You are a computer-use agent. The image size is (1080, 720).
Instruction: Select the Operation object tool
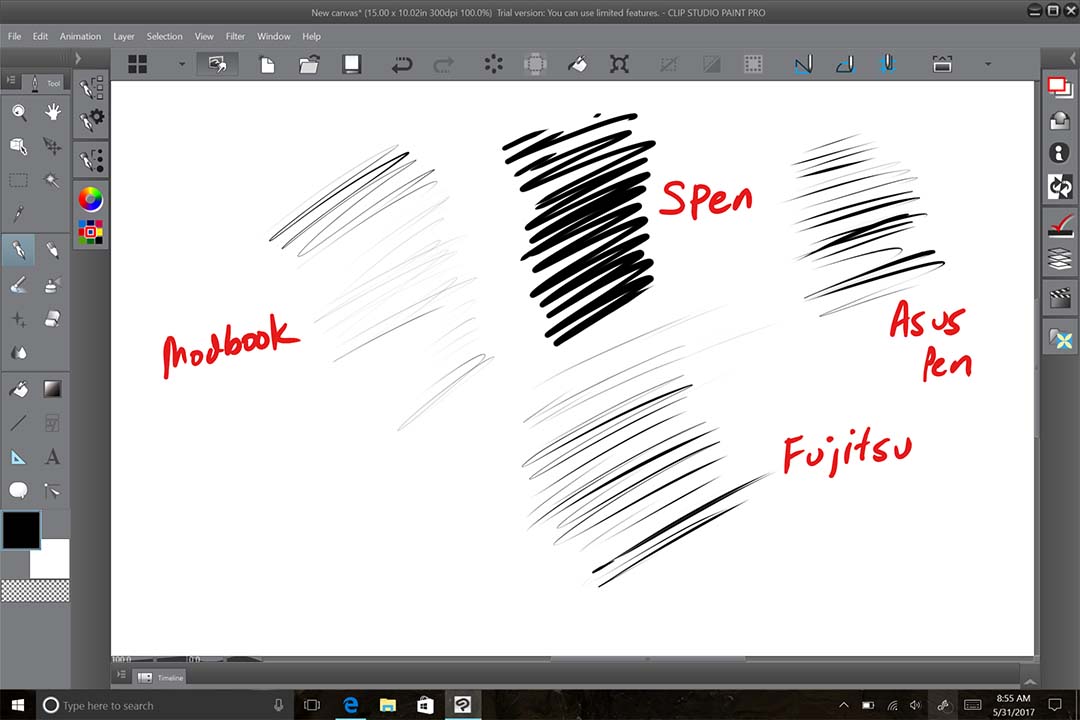[x=19, y=146]
